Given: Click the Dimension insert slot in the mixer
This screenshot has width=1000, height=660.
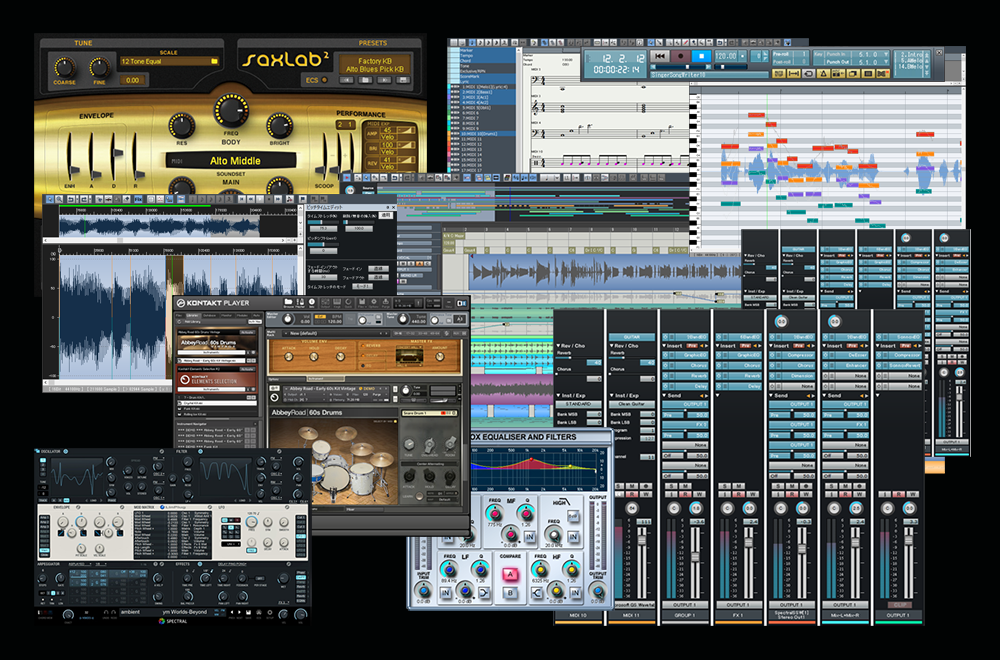Looking at the screenshot, I should pos(791,376).
